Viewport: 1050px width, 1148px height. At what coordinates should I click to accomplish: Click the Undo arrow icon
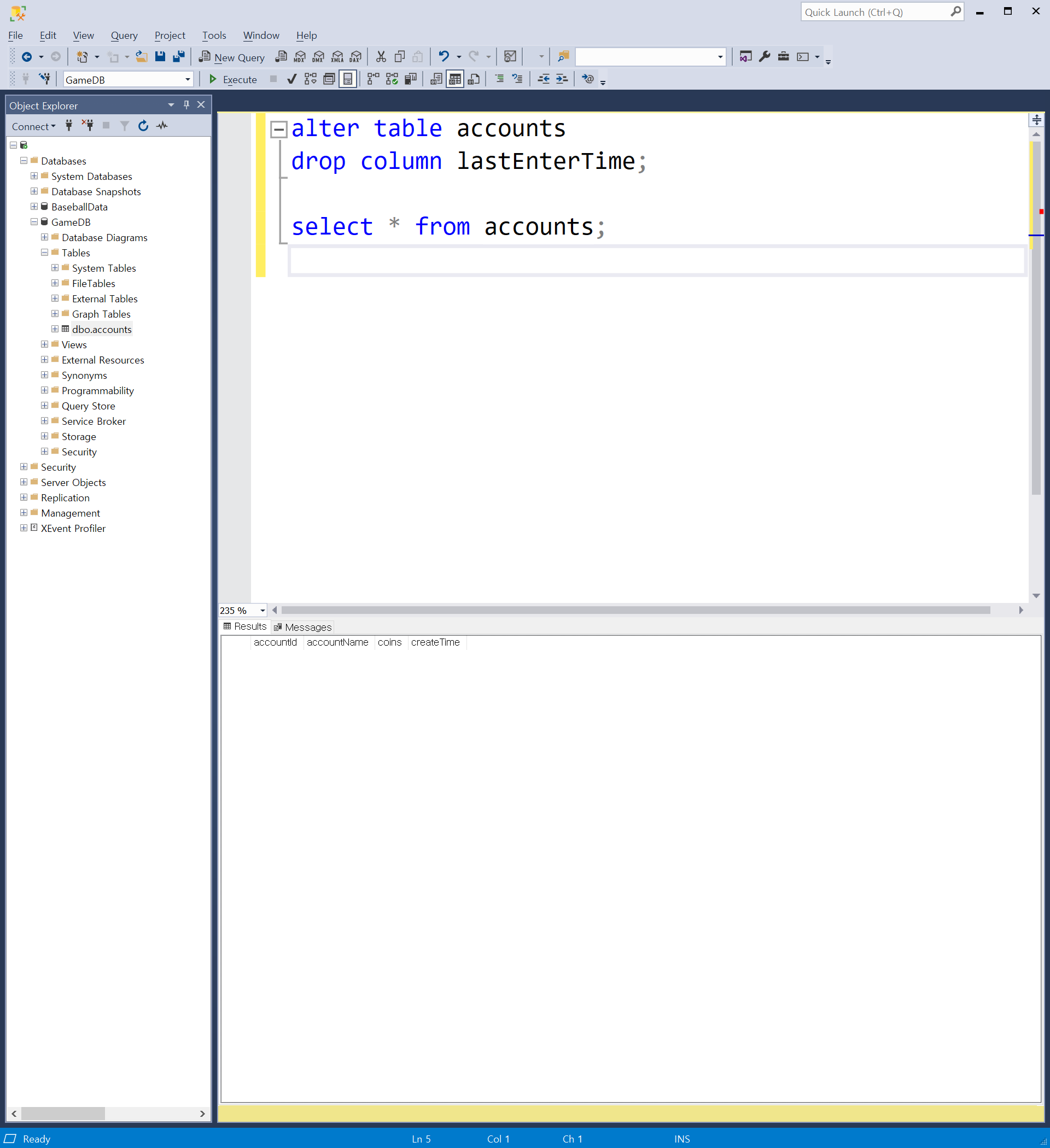pos(444,56)
